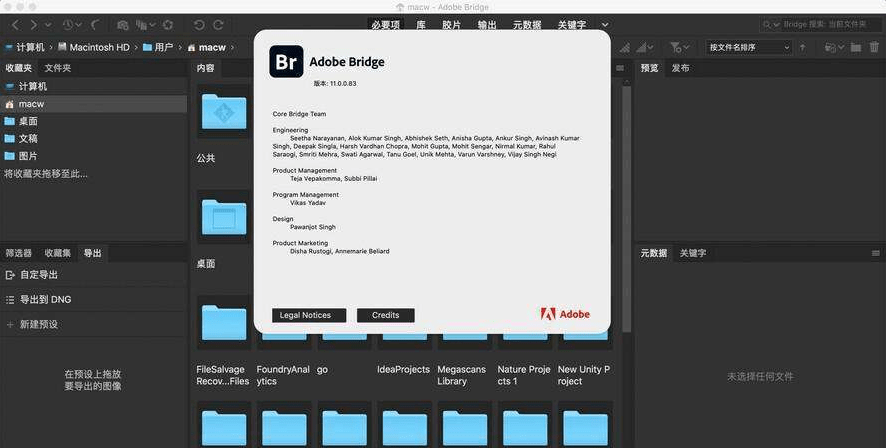Click the New Unity Project folder label
Viewport: 886px width, 448px height.
584,375
